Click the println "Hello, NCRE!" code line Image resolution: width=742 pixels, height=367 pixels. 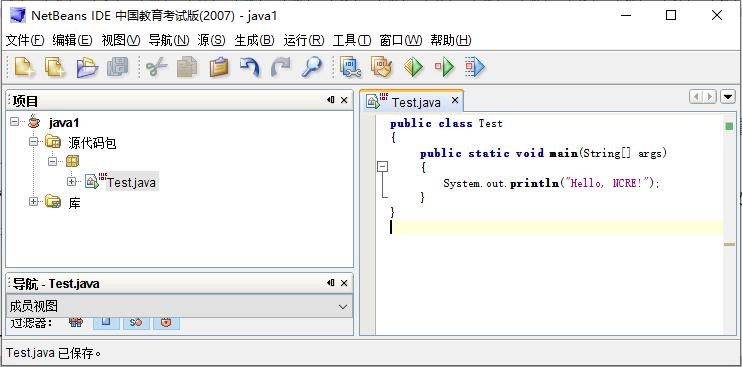tap(551, 183)
